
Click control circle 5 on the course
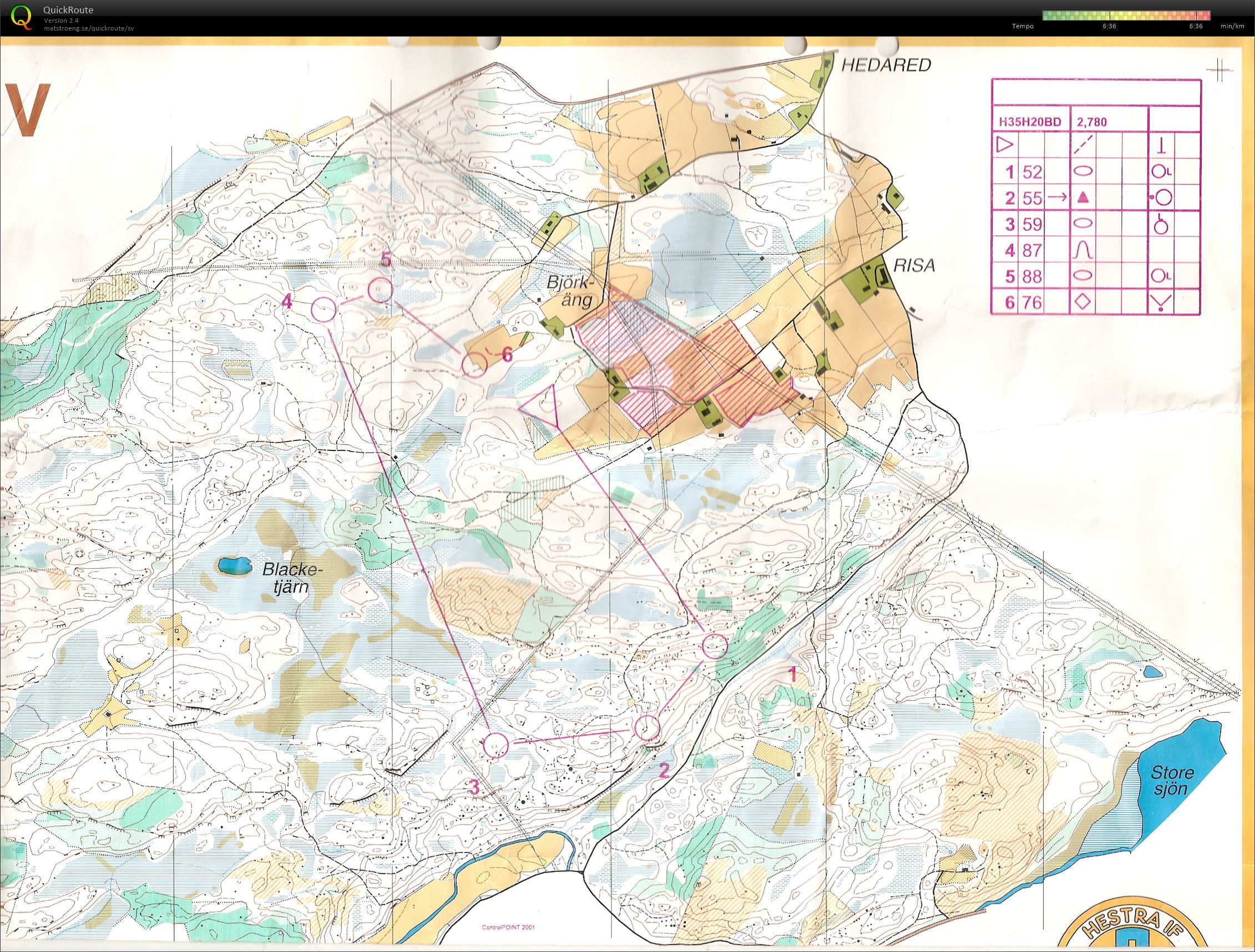380,290
